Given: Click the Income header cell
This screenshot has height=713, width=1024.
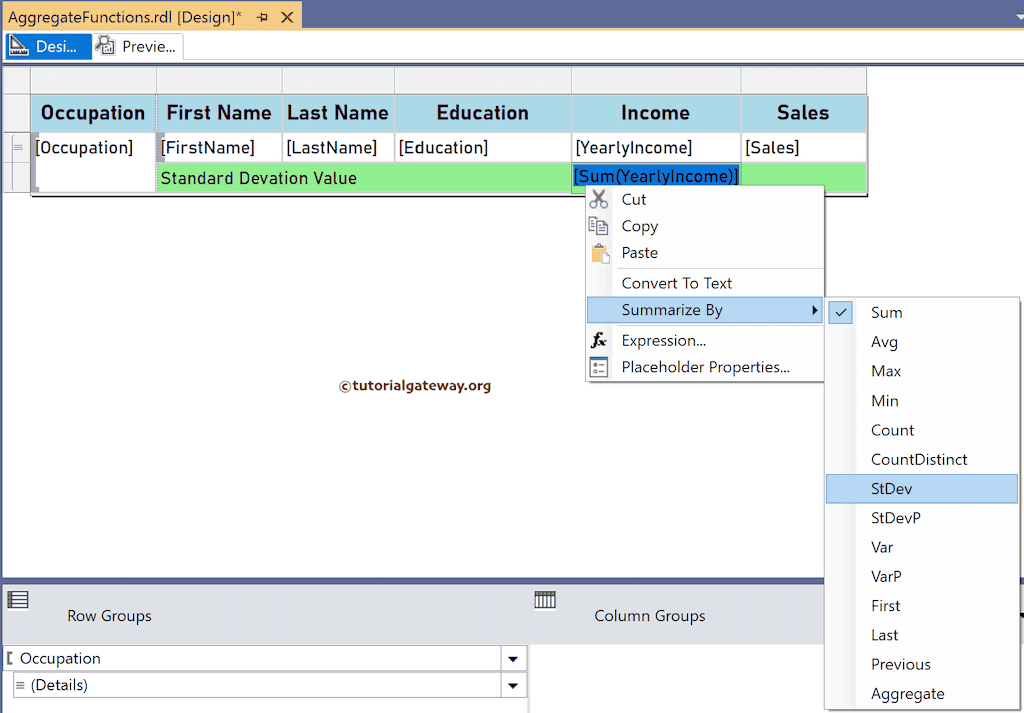Looking at the screenshot, I should pos(656,114).
